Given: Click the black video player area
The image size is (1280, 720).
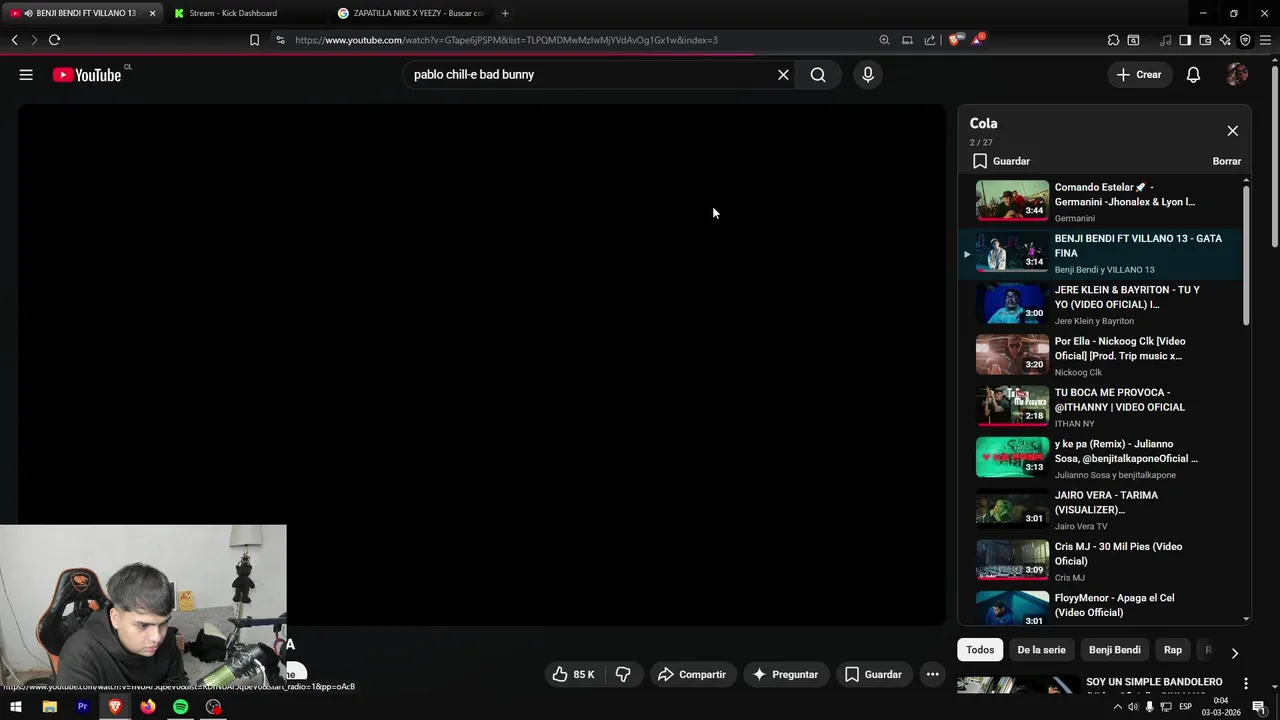Looking at the screenshot, I should (x=481, y=365).
